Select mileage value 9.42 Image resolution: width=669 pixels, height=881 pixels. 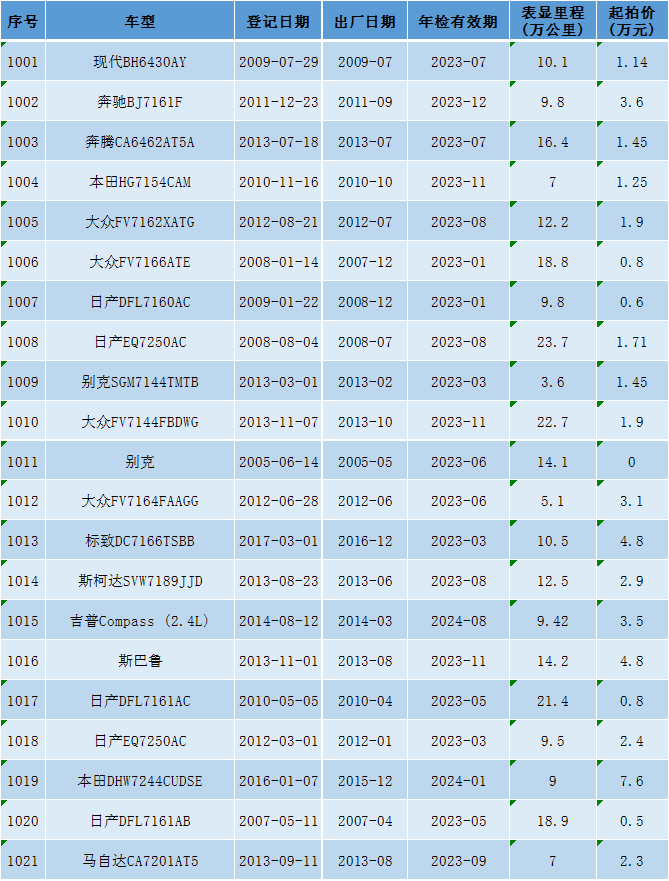(x=553, y=620)
